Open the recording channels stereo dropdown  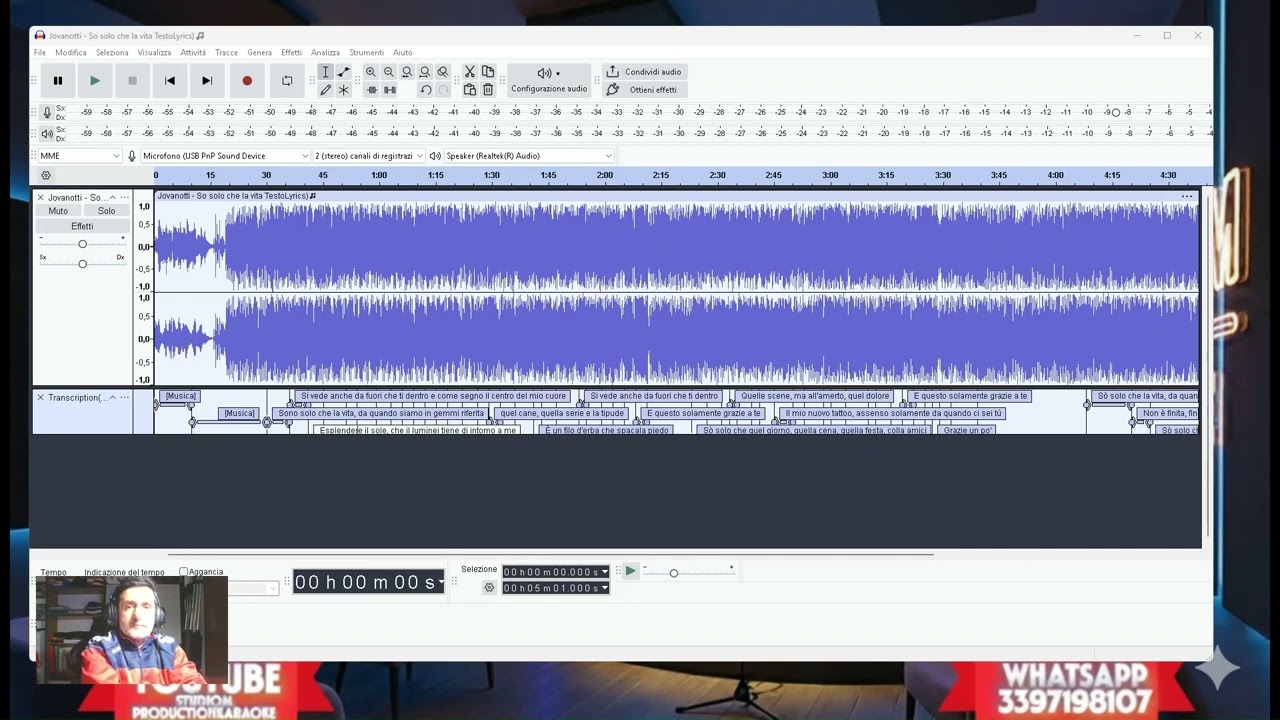point(369,156)
